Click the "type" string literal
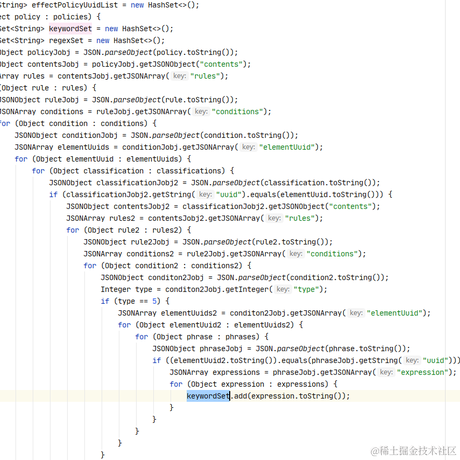This screenshot has height=460, width=460. click(306, 289)
